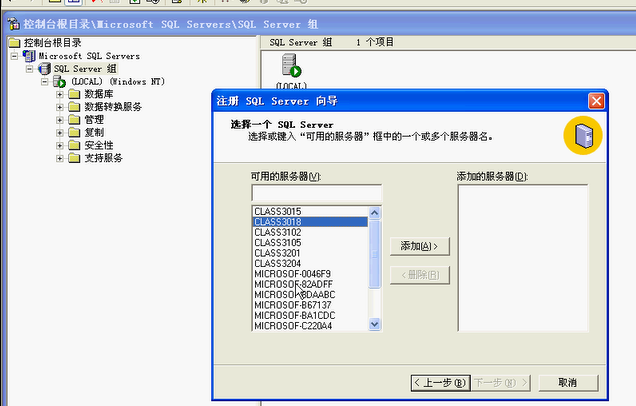The image size is (636, 406).
Task: Click the Microsoft SQL Servers tree icon
Action: 29,56
